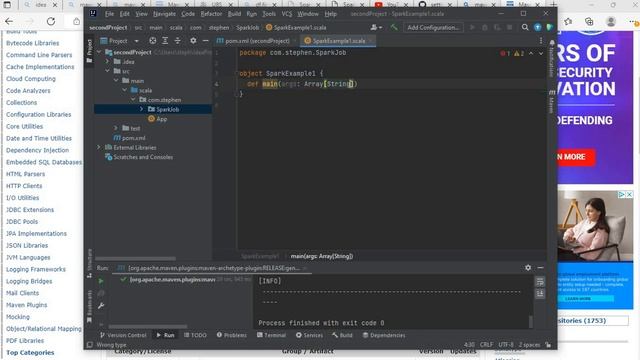Click the red error indicator in editor
The image size is (640, 360).
[505, 53]
